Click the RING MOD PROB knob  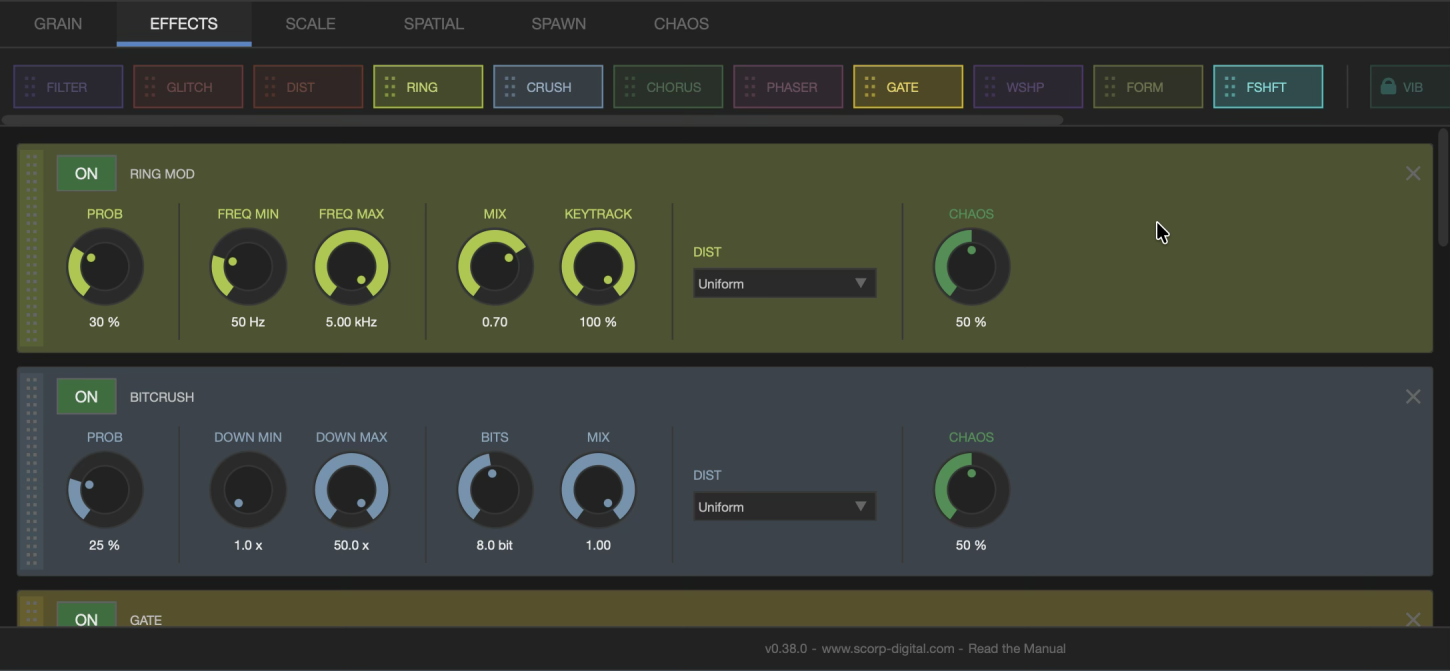(105, 267)
